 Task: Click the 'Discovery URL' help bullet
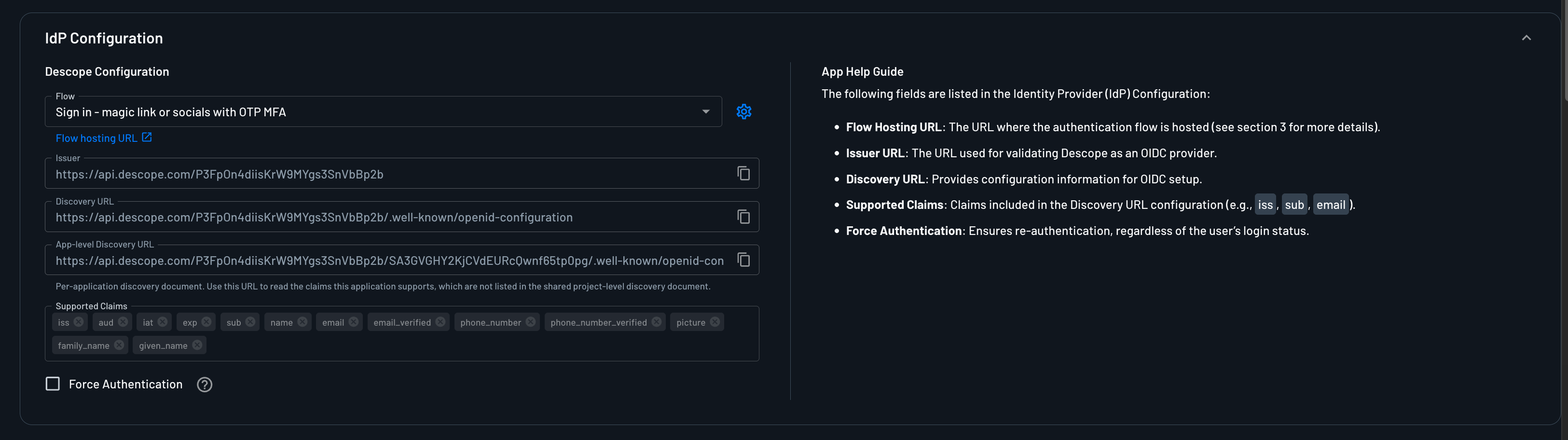coord(1024,179)
